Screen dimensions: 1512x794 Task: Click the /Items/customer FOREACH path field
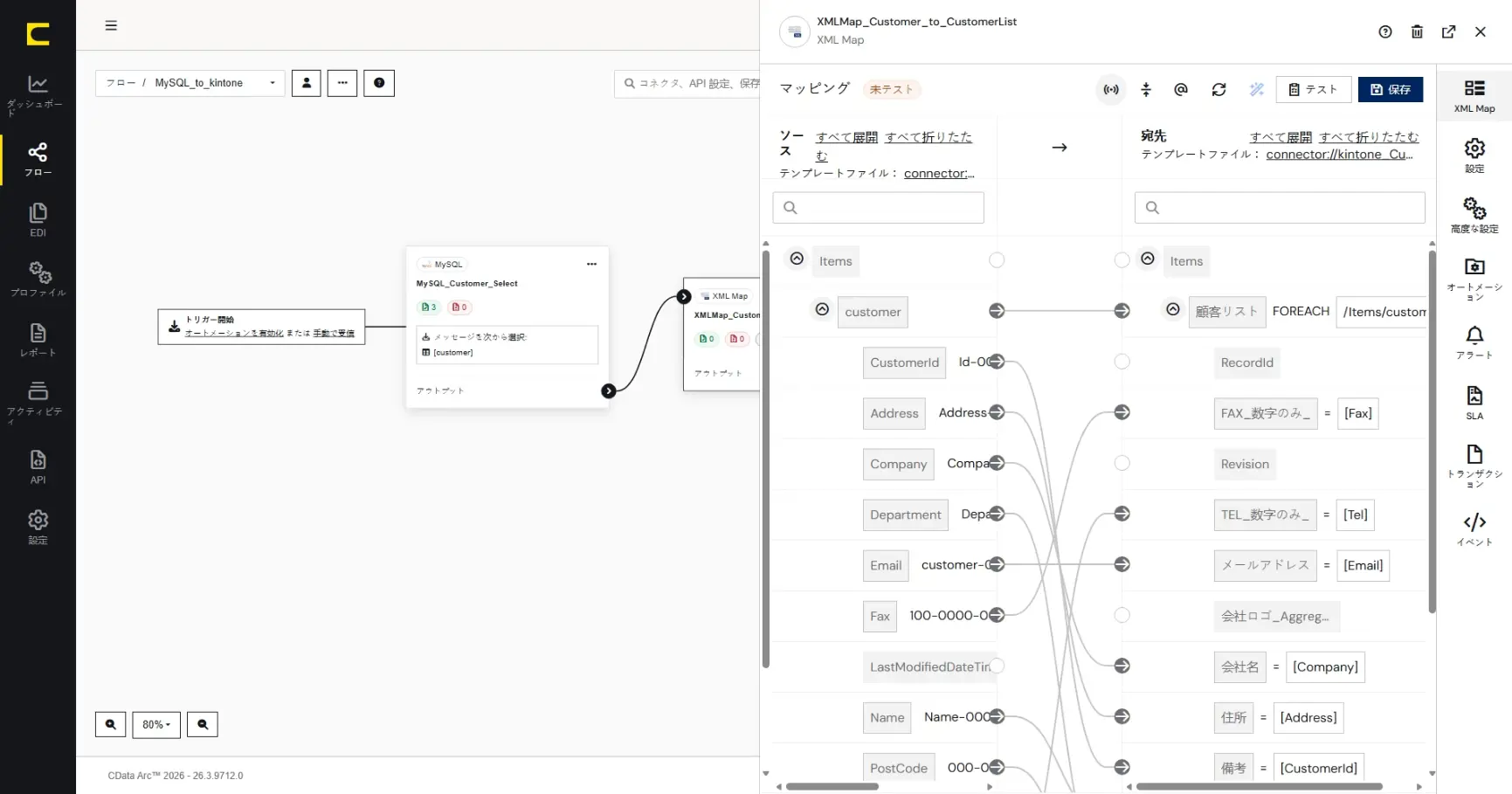point(1382,312)
